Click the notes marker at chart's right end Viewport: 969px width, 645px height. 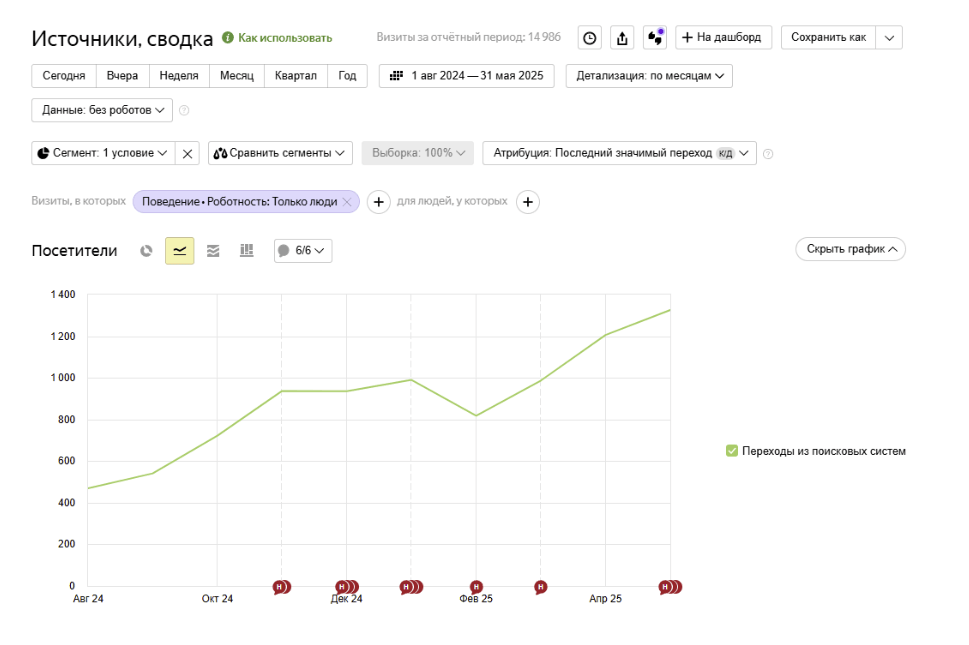point(670,587)
